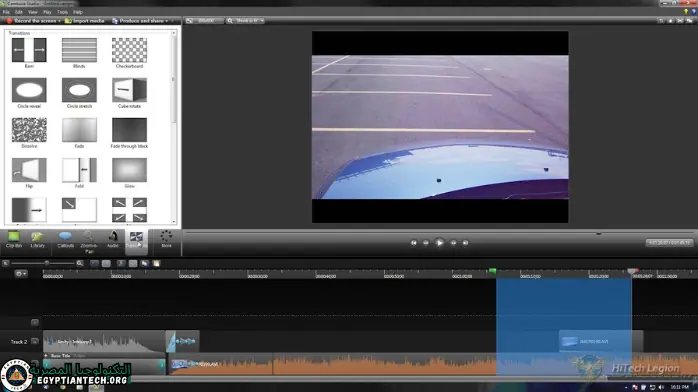Click the second timeline edit toolbar button

point(106,263)
